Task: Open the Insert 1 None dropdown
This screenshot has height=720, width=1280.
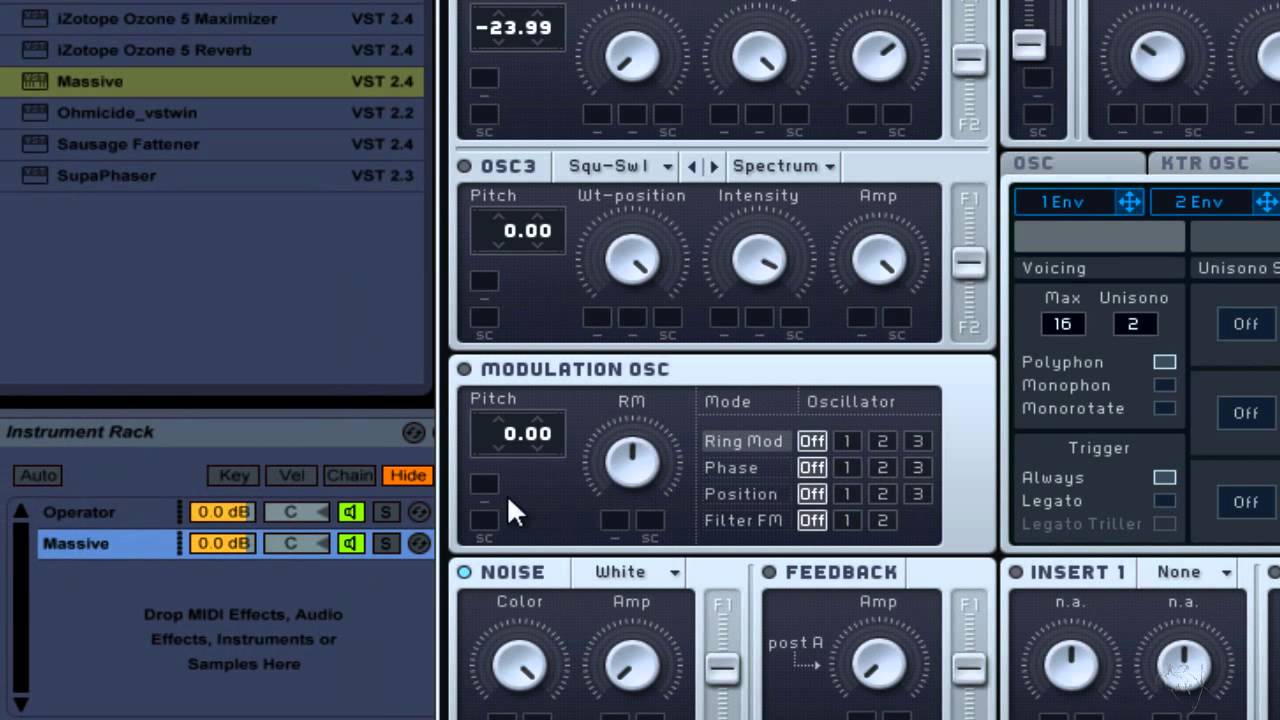Action: 1194,572
